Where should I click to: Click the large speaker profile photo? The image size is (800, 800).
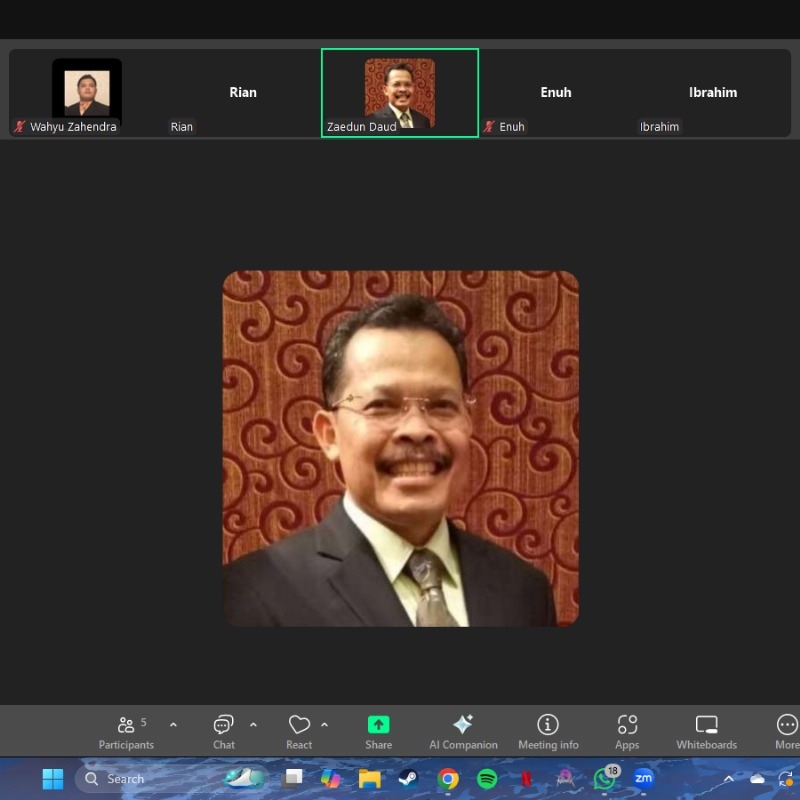coord(401,448)
